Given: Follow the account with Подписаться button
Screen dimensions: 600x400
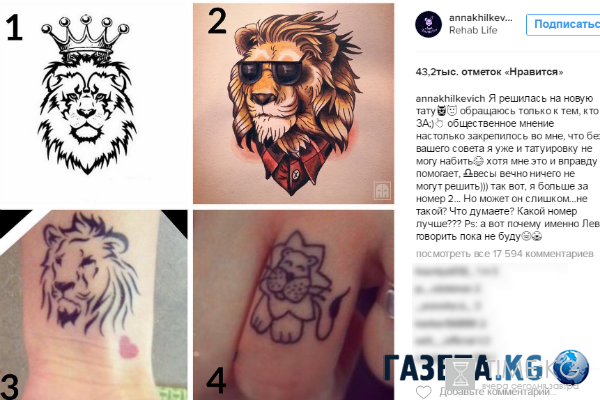Looking at the screenshot, I should pyautogui.click(x=563, y=24).
